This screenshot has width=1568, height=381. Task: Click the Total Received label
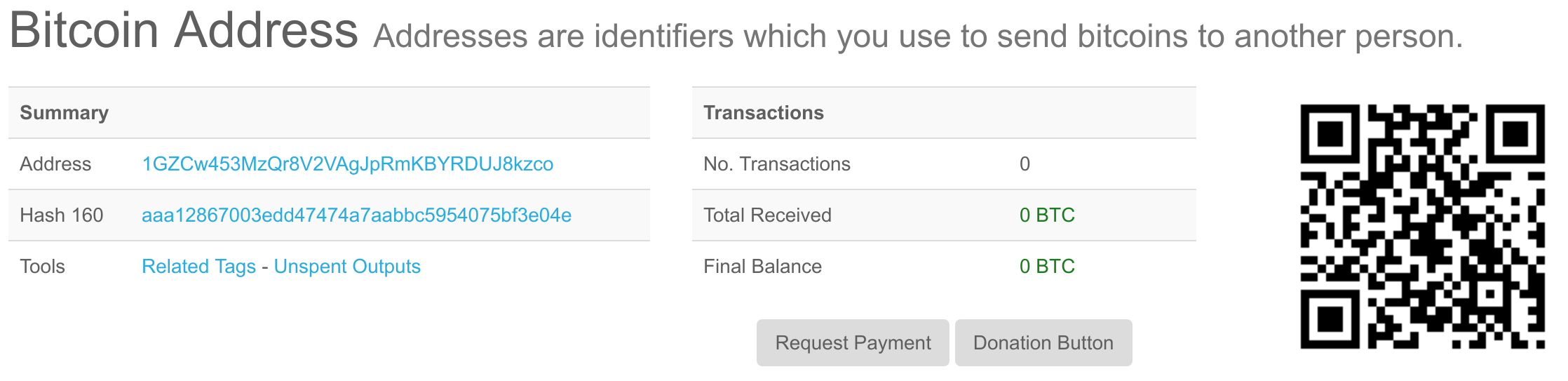(x=767, y=215)
